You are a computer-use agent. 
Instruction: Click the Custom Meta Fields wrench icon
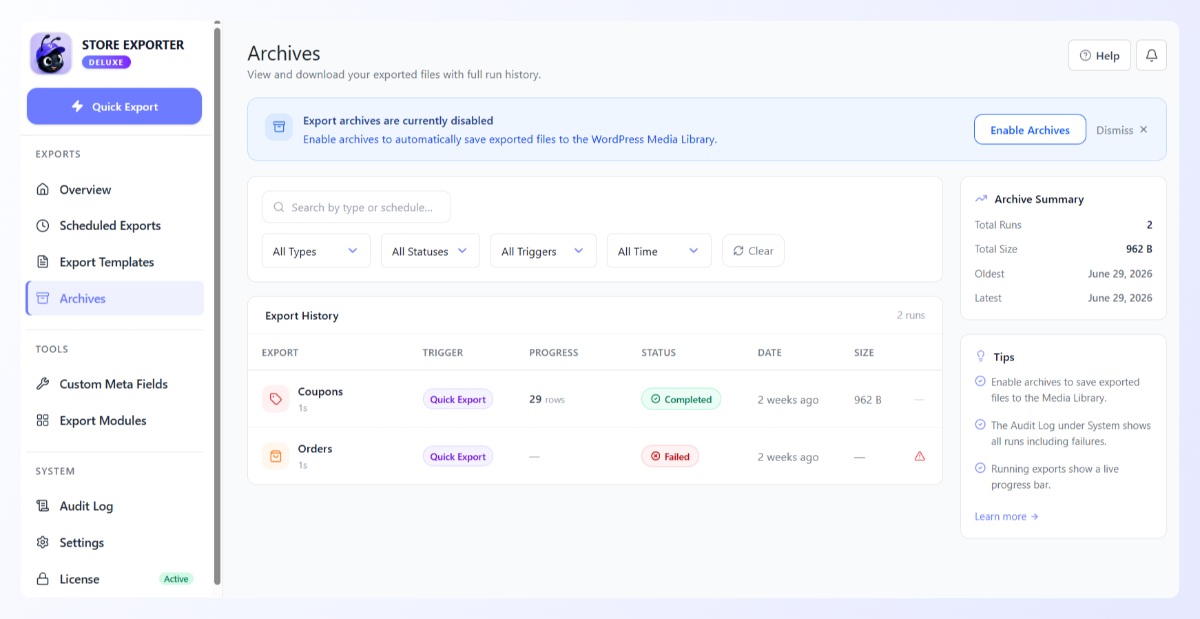coord(42,384)
